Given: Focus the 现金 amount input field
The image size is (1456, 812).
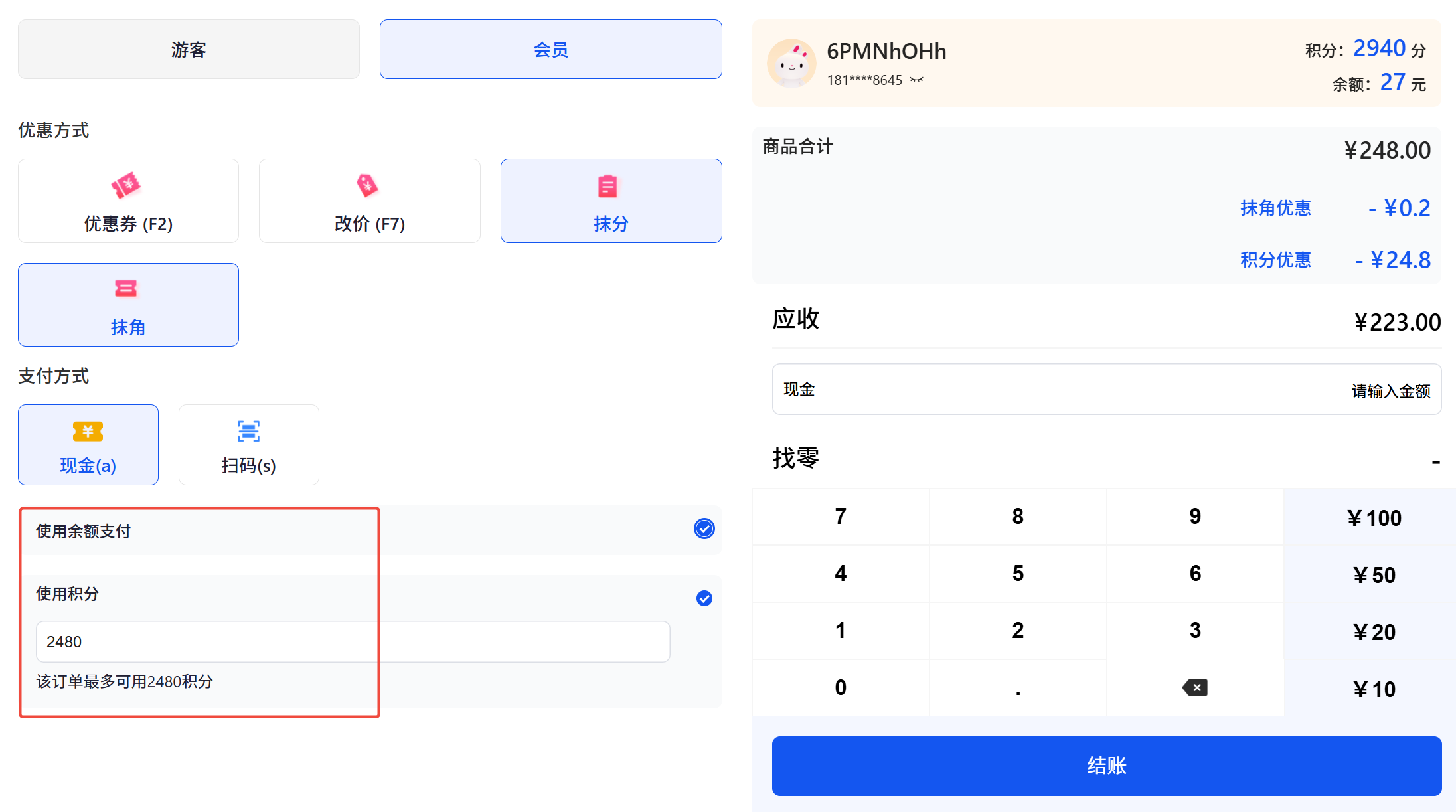Looking at the screenshot, I should coord(1106,390).
